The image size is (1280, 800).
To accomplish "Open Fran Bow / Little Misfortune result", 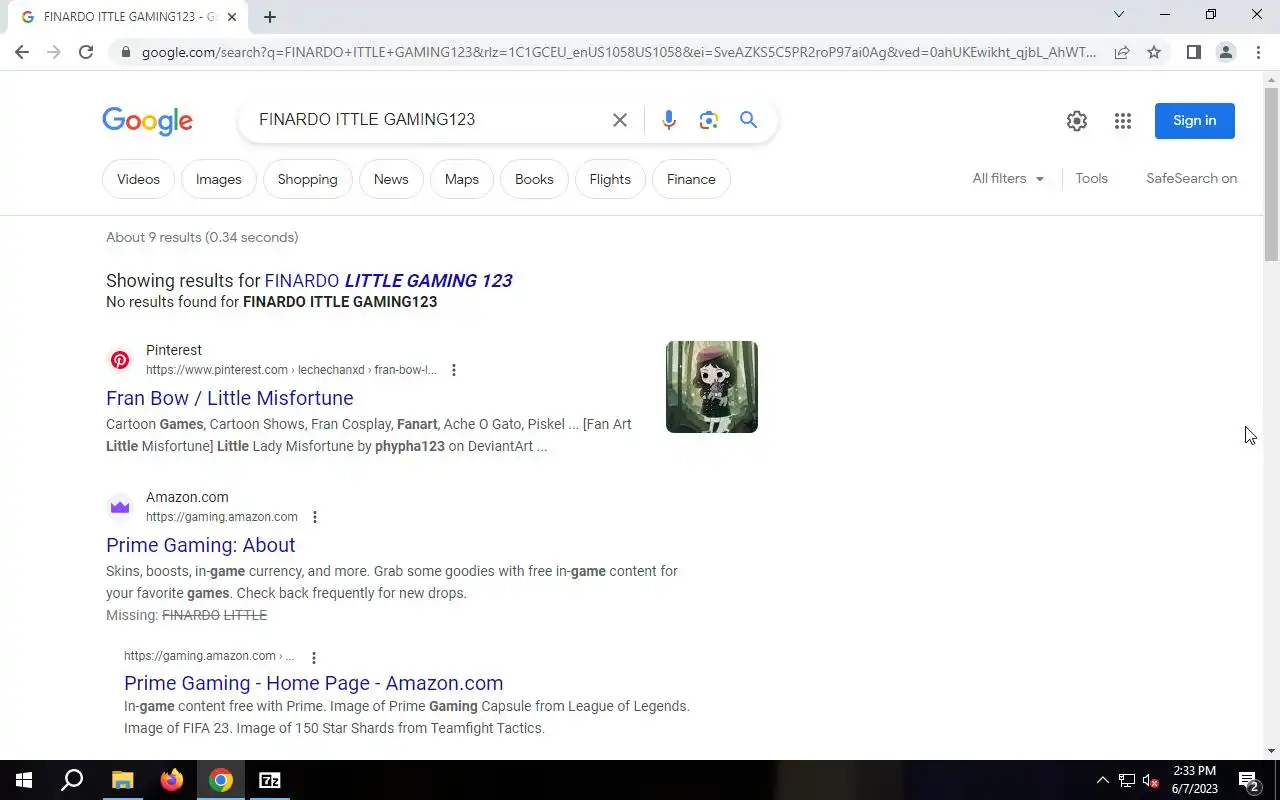I will [x=229, y=398].
